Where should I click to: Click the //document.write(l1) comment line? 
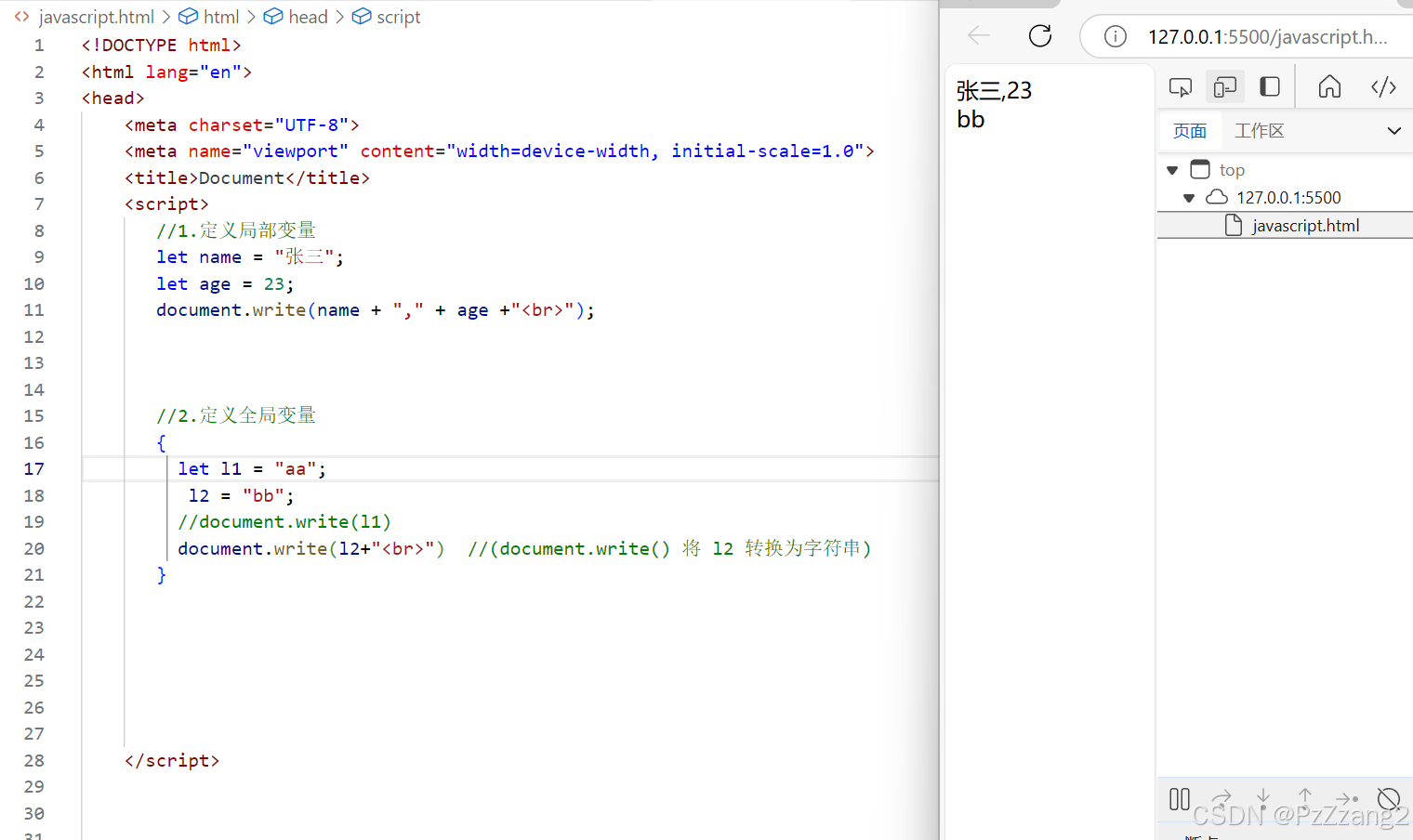tap(284, 522)
